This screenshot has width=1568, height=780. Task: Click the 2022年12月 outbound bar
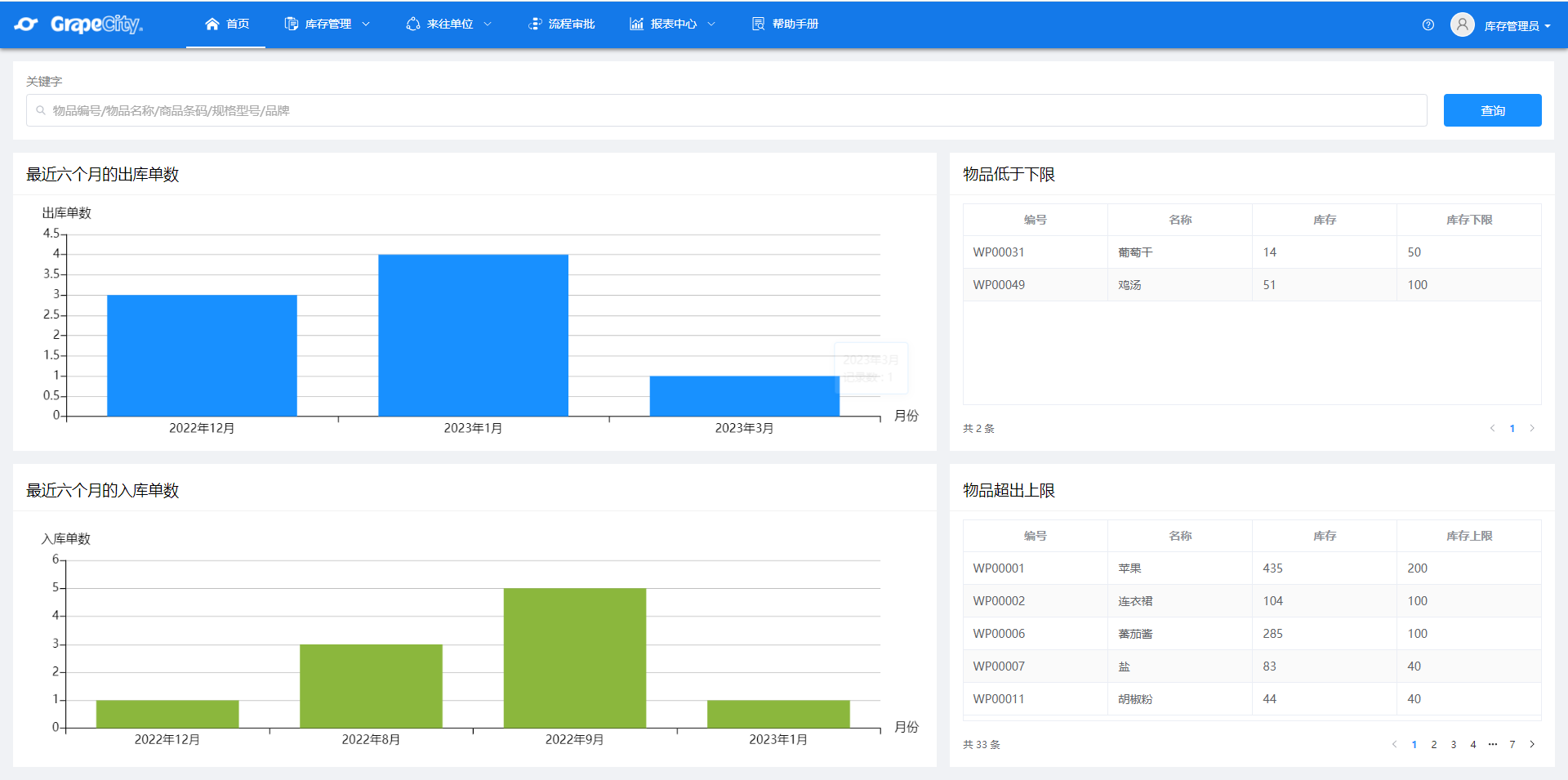click(202, 355)
